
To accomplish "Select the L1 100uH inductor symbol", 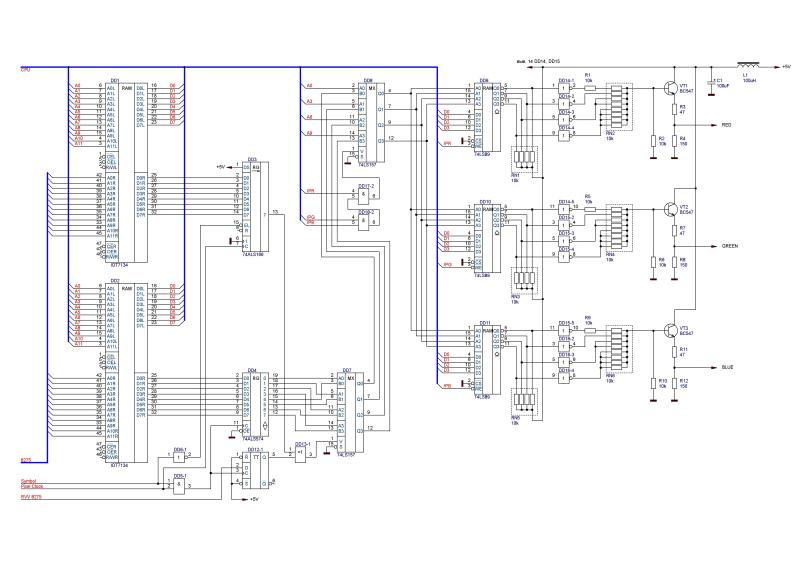I will (x=745, y=67).
